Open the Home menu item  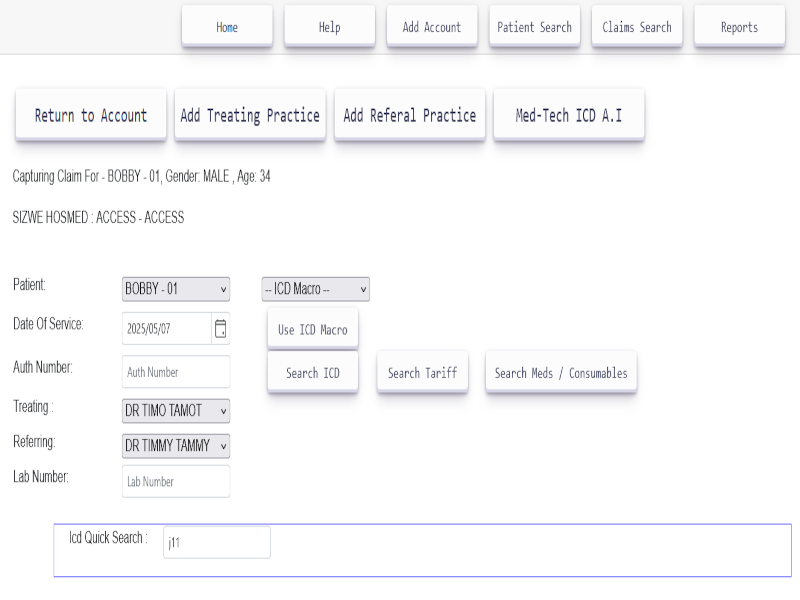[227, 27]
